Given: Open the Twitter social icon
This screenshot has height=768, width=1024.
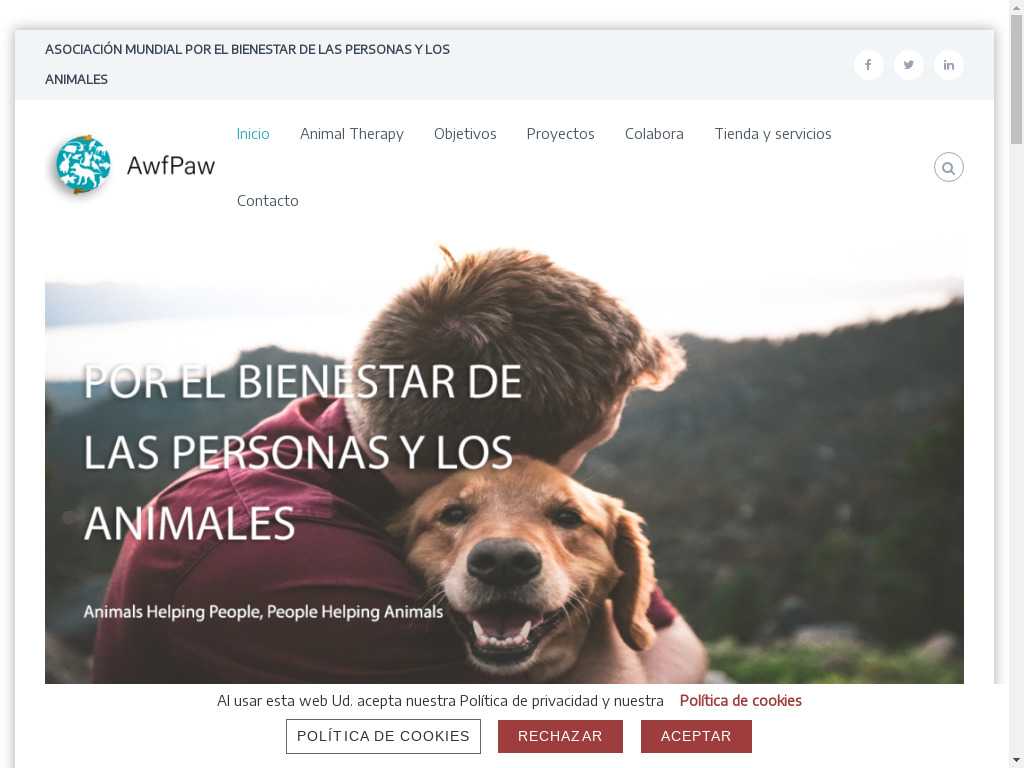Looking at the screenshot, I should pos(908,65).
